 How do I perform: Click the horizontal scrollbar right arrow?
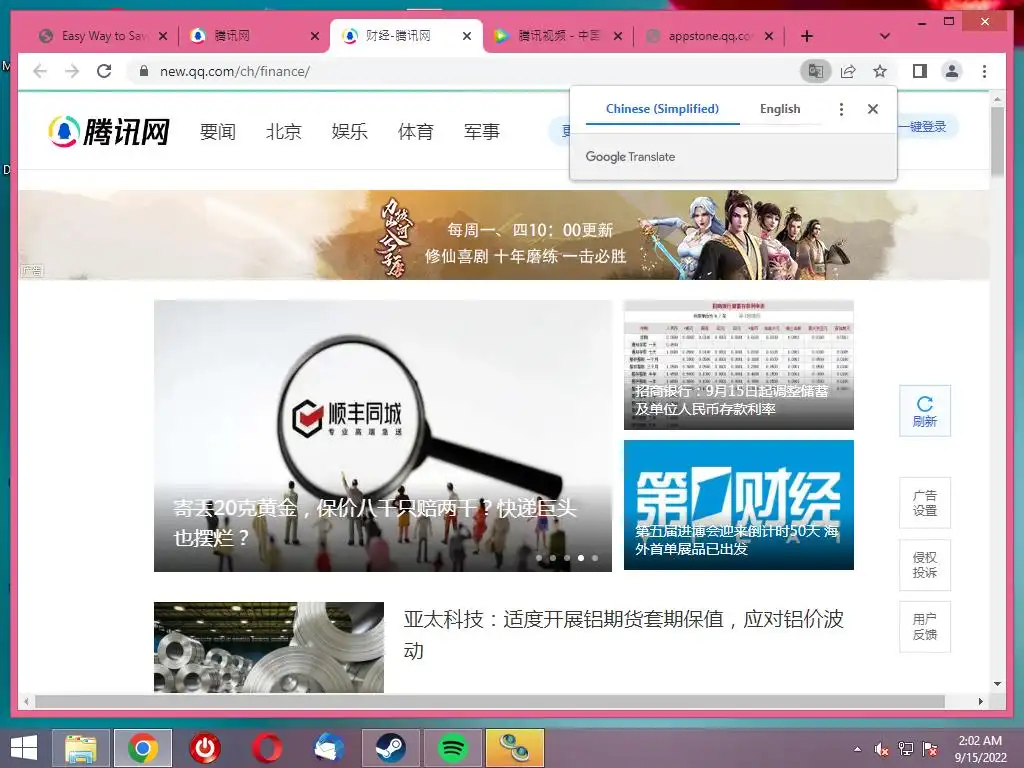point(981,701)
